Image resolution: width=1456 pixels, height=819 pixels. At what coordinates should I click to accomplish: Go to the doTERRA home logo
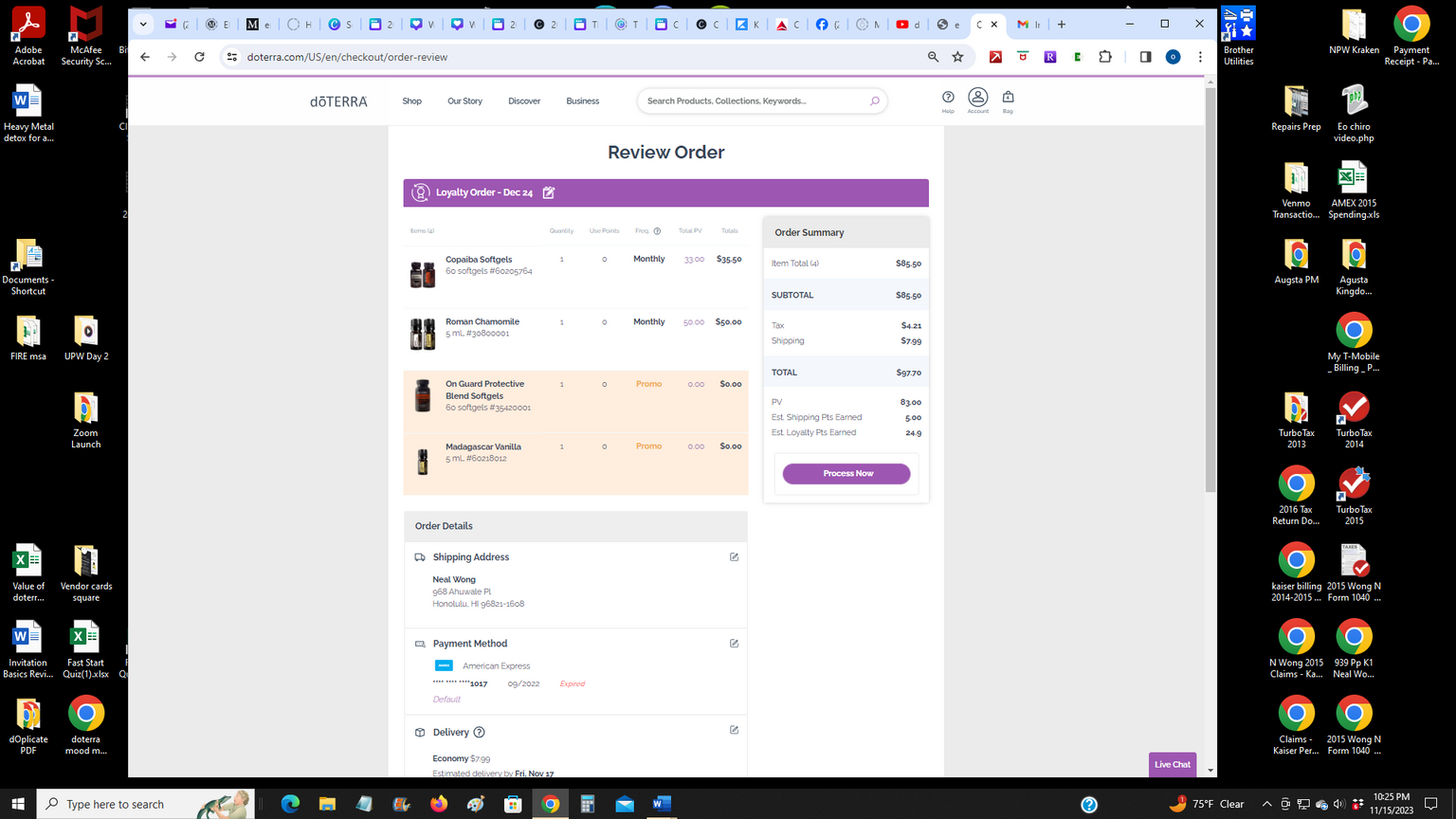pos(338,101)
